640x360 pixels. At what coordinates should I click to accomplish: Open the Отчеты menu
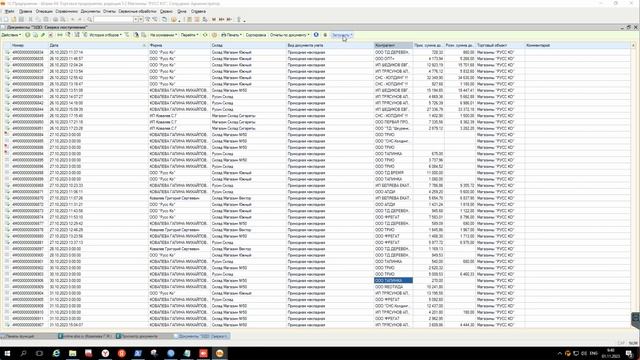(109, 11)
